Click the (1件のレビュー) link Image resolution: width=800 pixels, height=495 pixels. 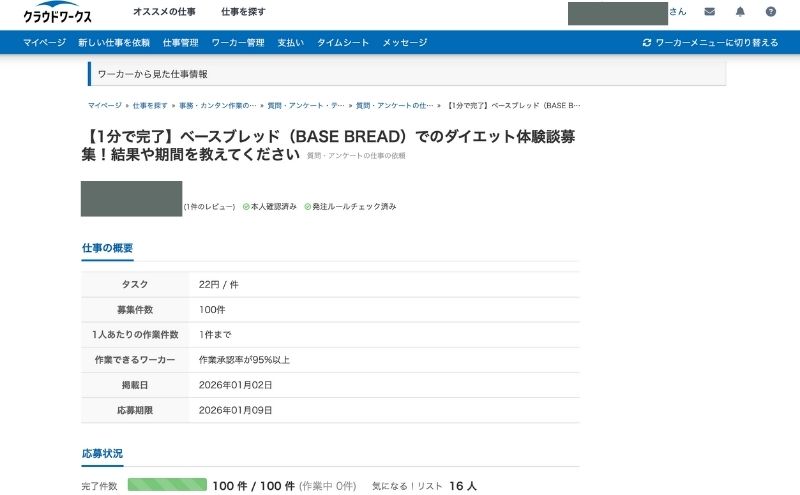coord(209,207)
